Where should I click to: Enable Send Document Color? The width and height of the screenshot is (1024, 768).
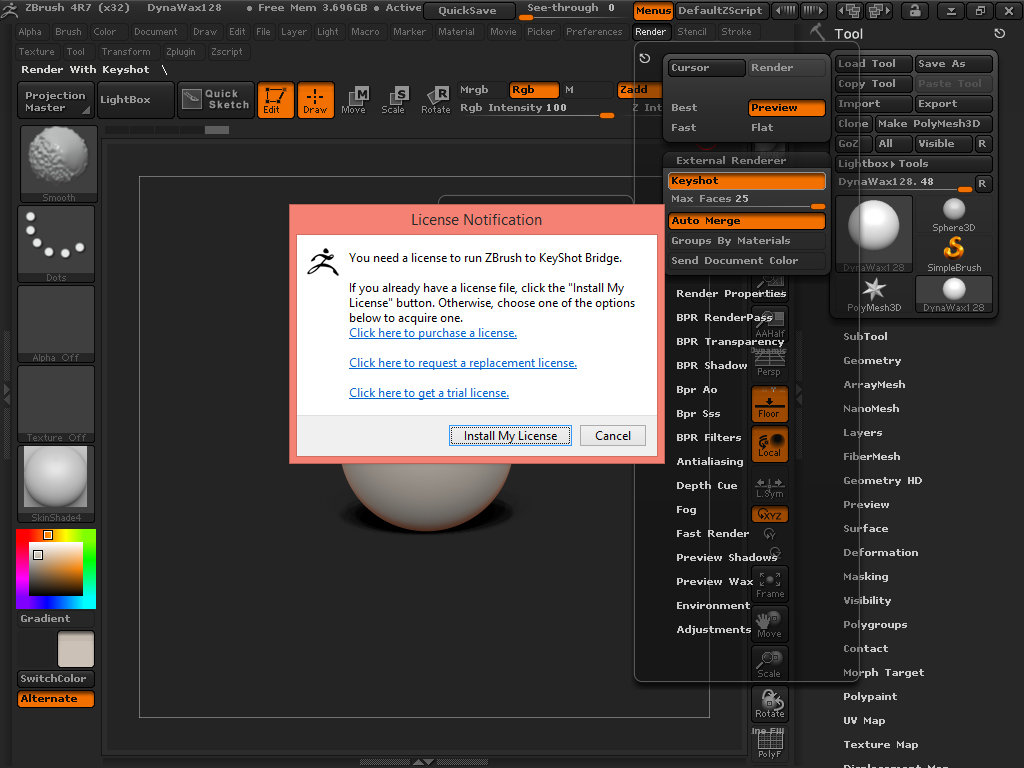(x=746, y=261)
